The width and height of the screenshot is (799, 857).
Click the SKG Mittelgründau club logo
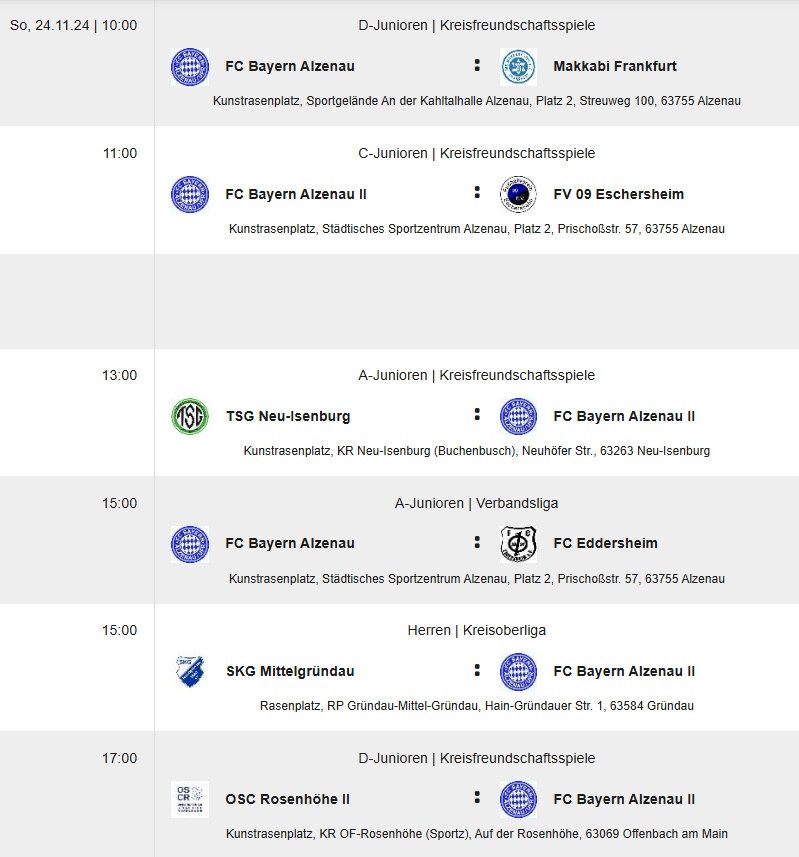click(190, 671)
